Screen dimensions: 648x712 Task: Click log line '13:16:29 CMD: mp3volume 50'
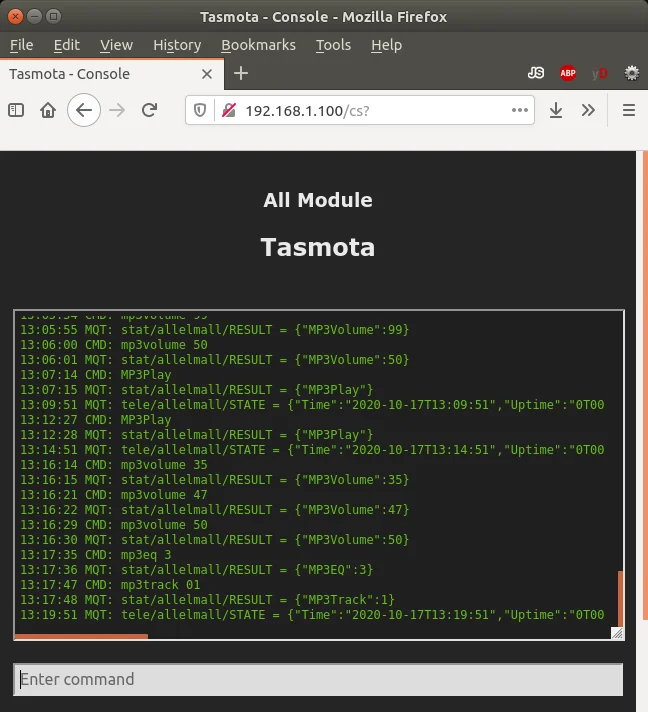pos(114,524)
